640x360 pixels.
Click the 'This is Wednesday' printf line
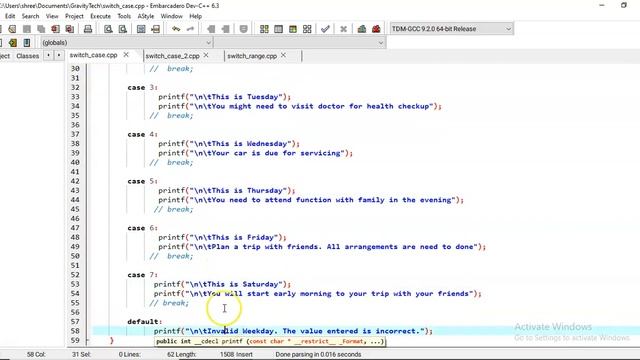[x=229, y=144]
